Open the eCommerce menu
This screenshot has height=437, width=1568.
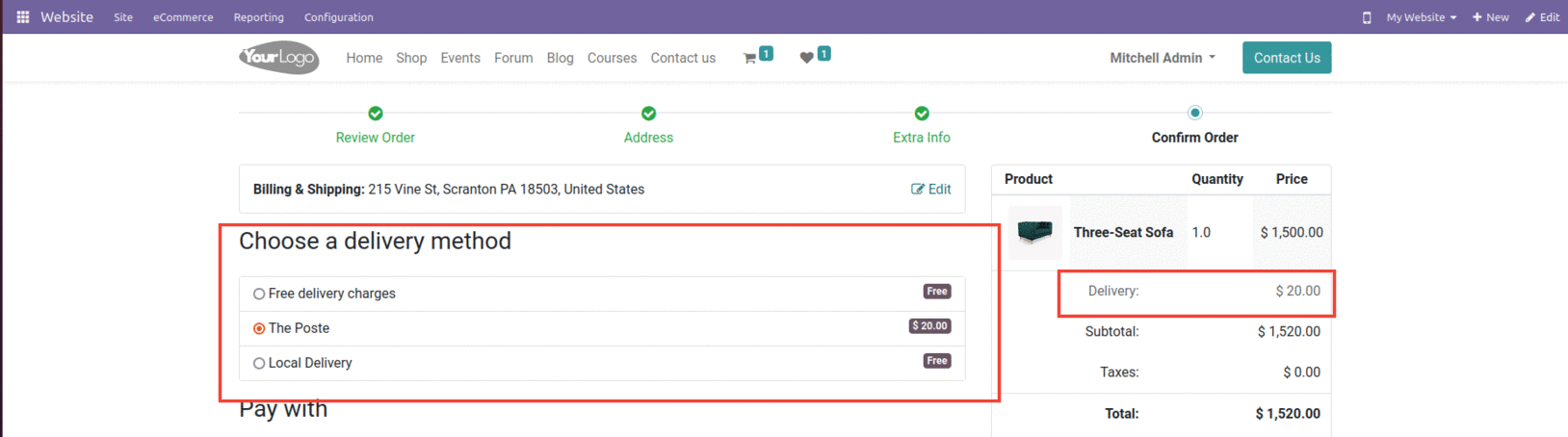pos(183,17)
